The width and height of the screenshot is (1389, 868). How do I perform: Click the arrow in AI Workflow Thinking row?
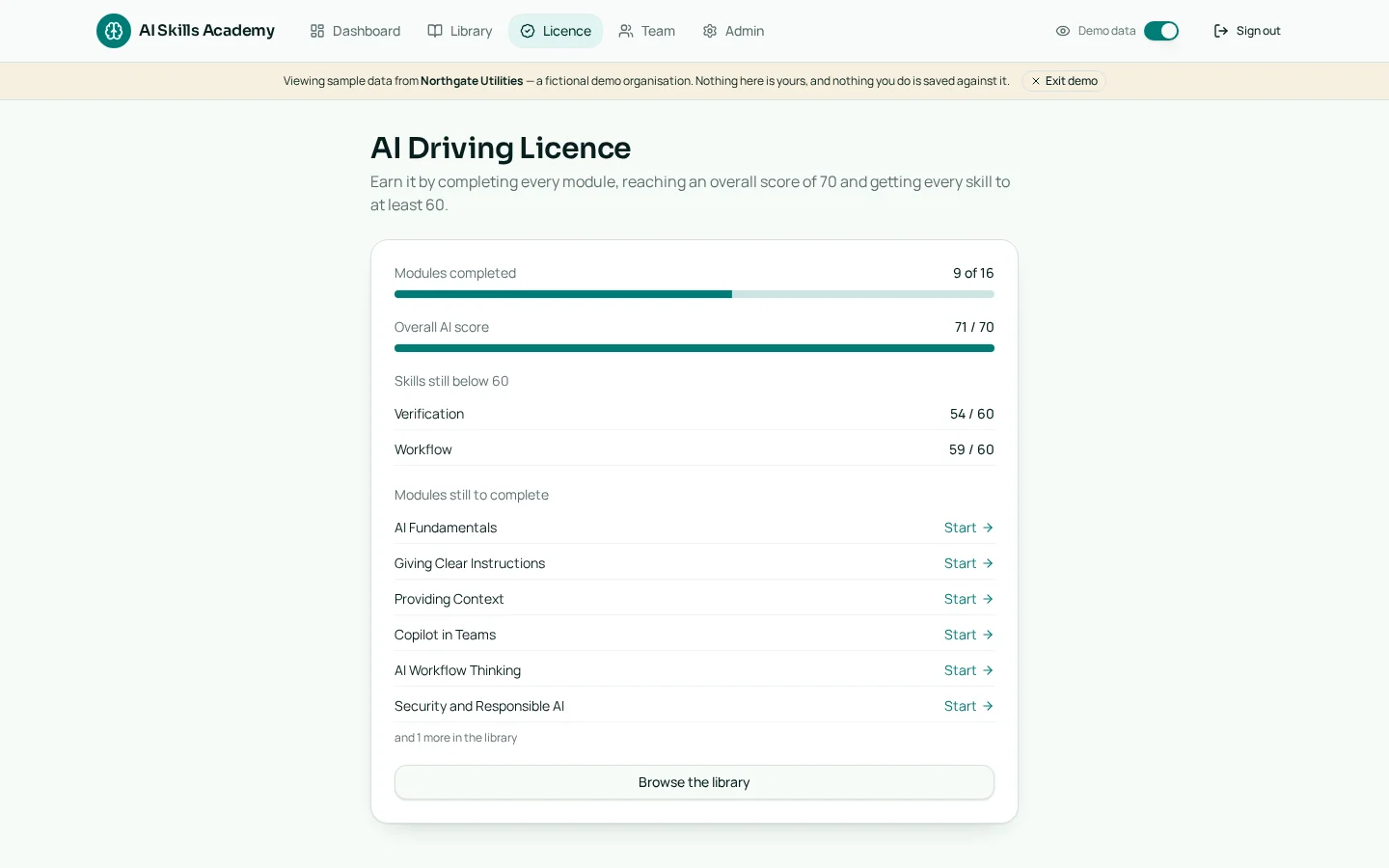988,670
